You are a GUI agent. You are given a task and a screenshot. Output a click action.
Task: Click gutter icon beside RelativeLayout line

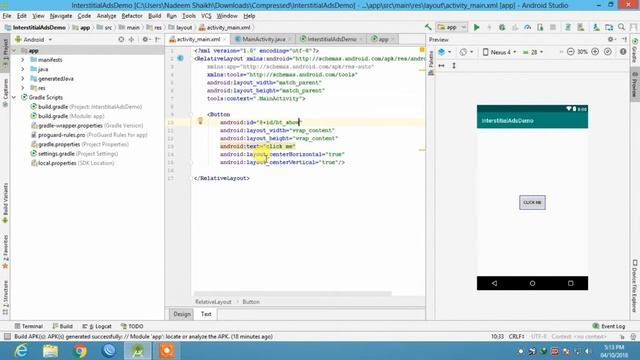(x=180, y=58)
